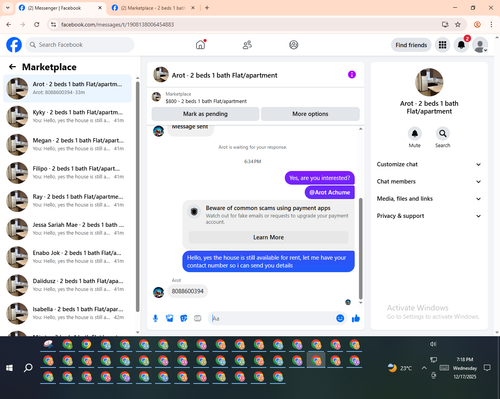Open Chrome tab search dropdown arrow
The image size is (500, 399).
(x=8, y=8)
